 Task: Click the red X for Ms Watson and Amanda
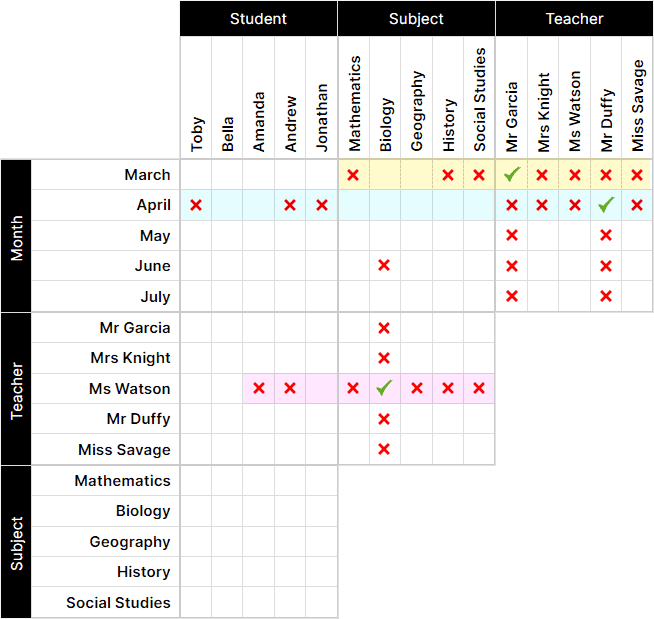click(259, 388)
